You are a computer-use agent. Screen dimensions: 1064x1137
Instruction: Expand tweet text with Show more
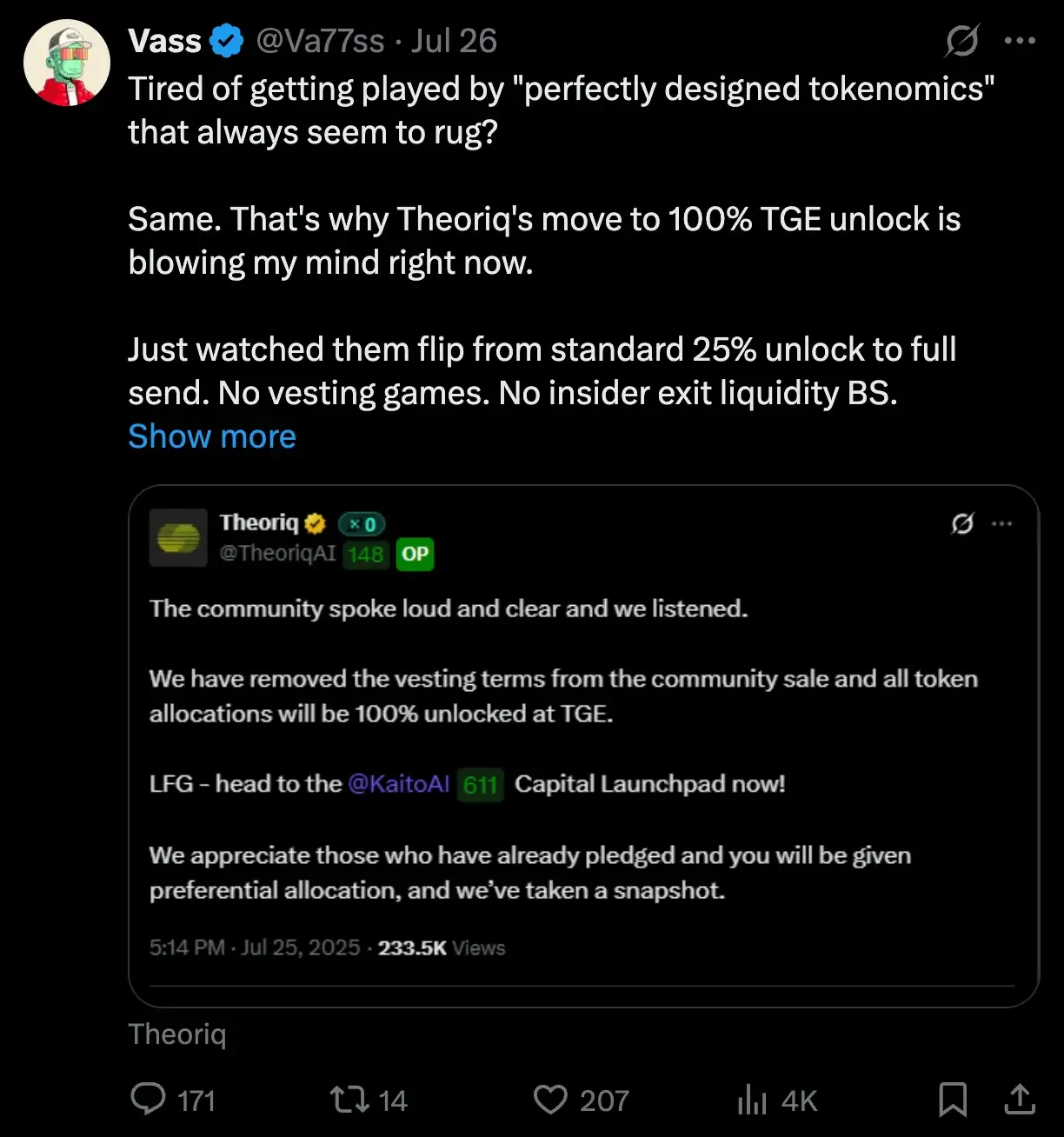point(212,436)
